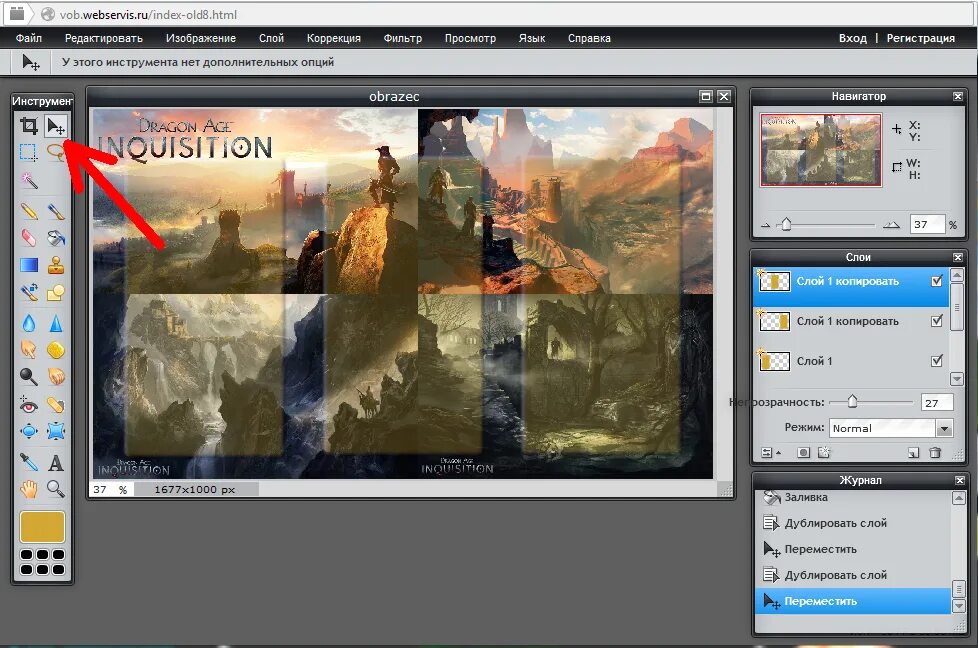The width and height of the screenshot is (978, 648).
Task: Select the blue Gradient tool
Action: click(x=29, y=265)
